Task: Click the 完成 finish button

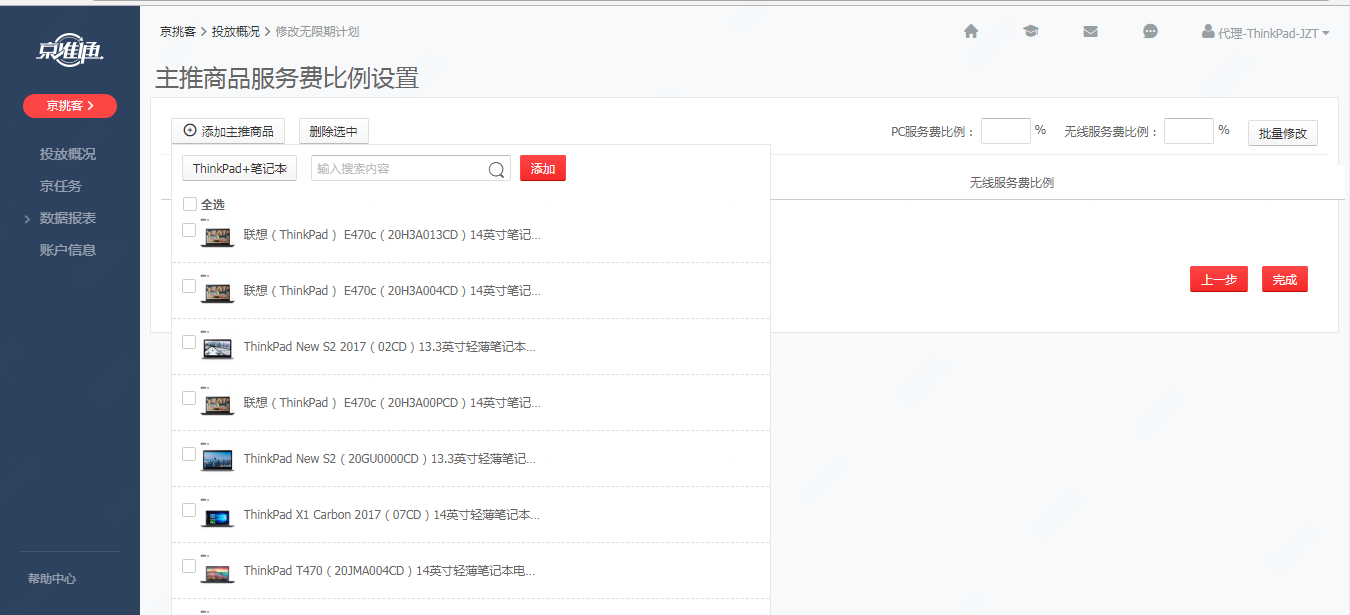Action: [1284, 280]
